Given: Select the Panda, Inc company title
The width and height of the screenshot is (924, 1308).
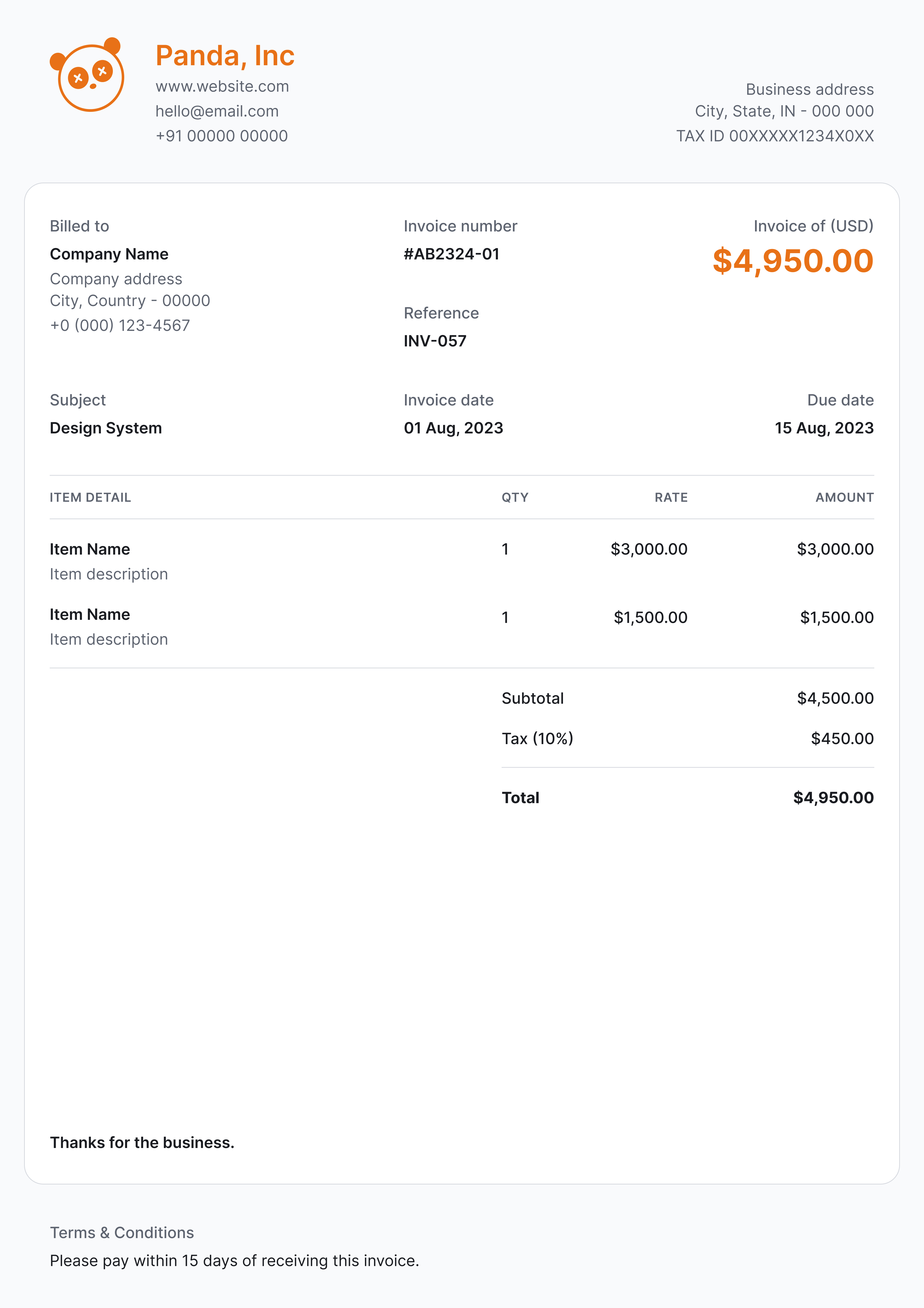Looking at the screenshot, I should click(225, 56).
